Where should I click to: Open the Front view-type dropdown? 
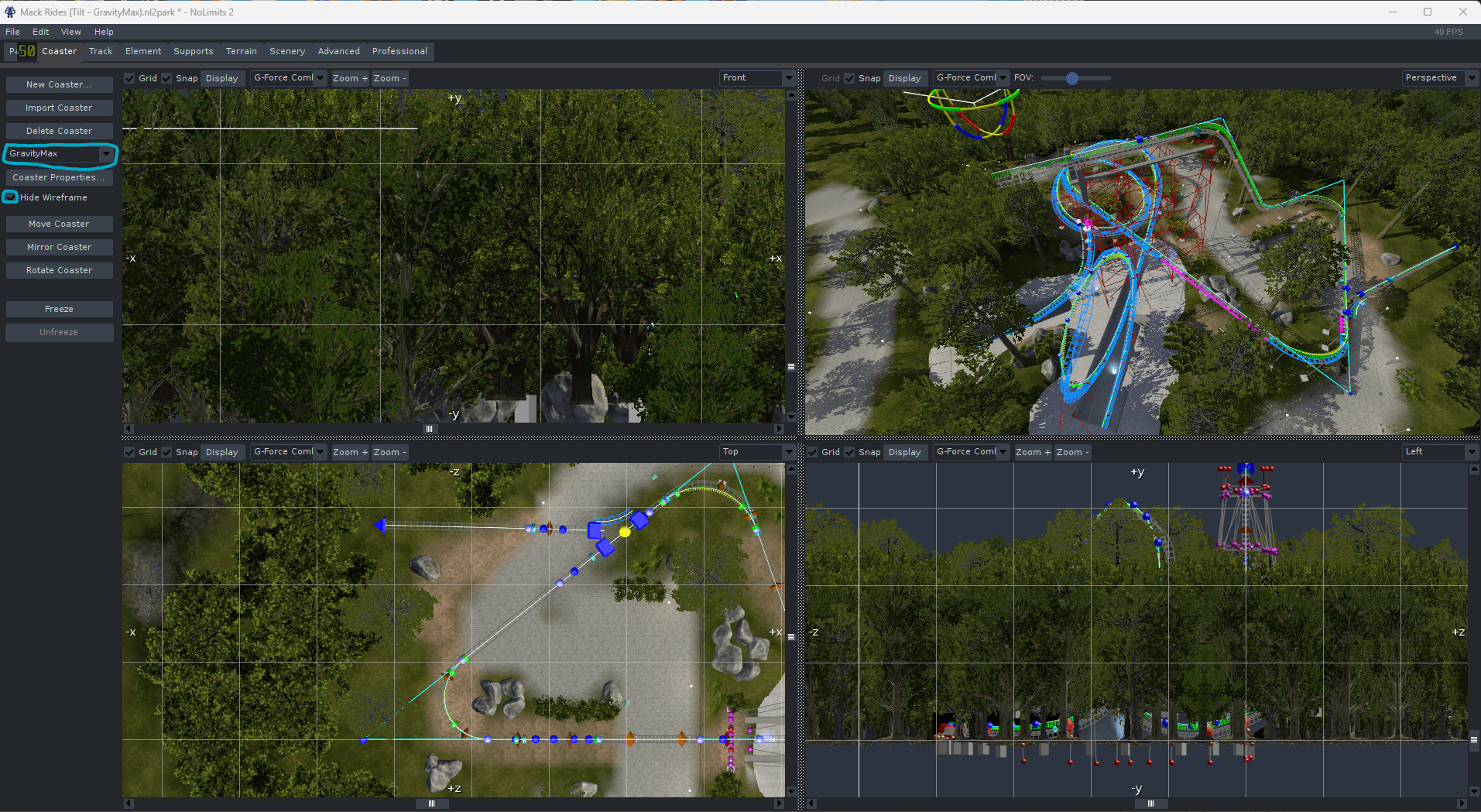point(757,78)
